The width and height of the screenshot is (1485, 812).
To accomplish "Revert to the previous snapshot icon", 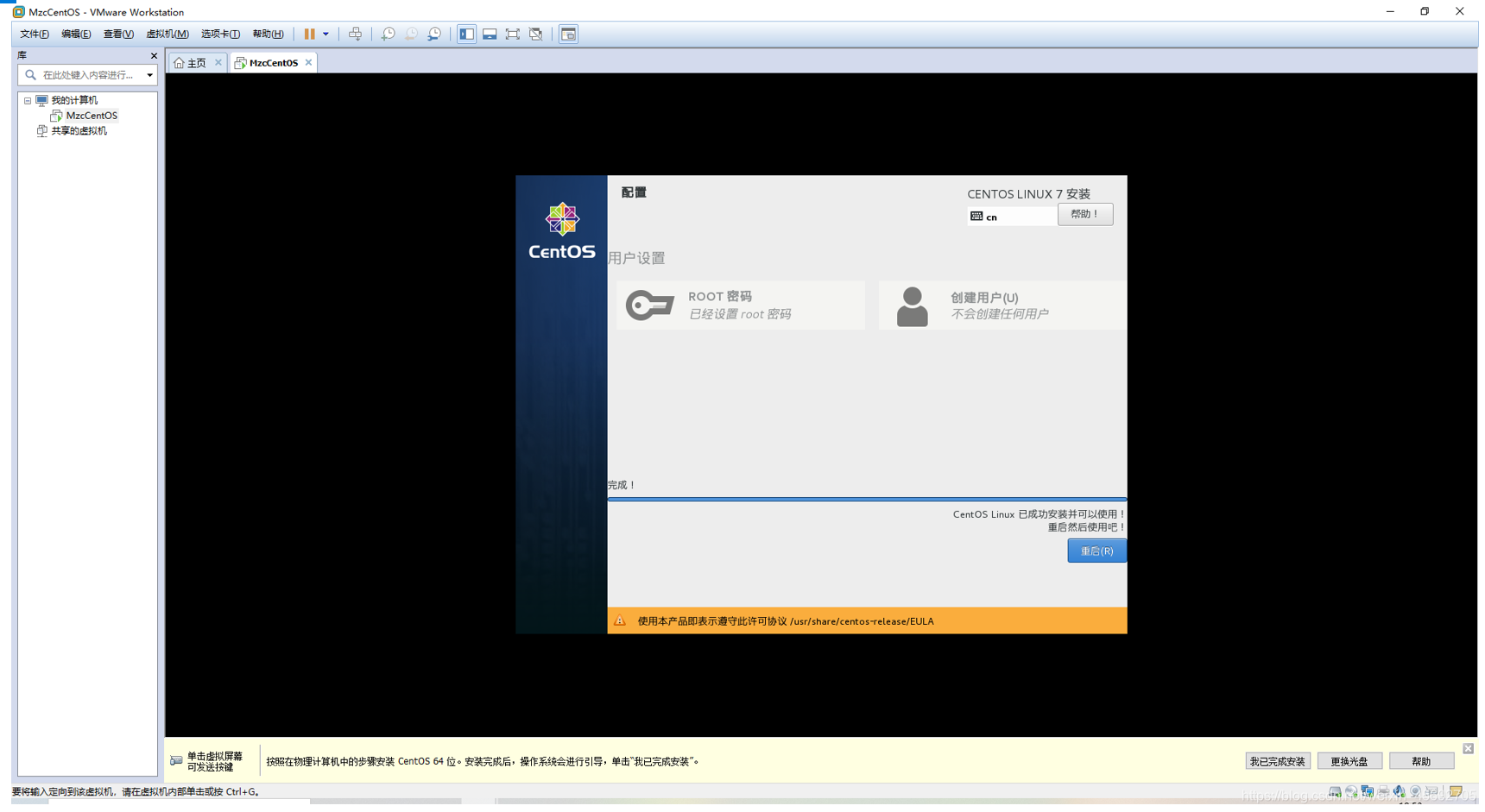I will point(411,35).
